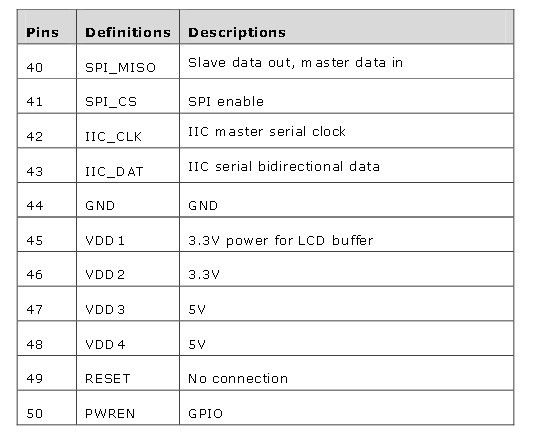Click the VDD1 definition cell
The image size is (534, 435).
click(x=128, y=235)
